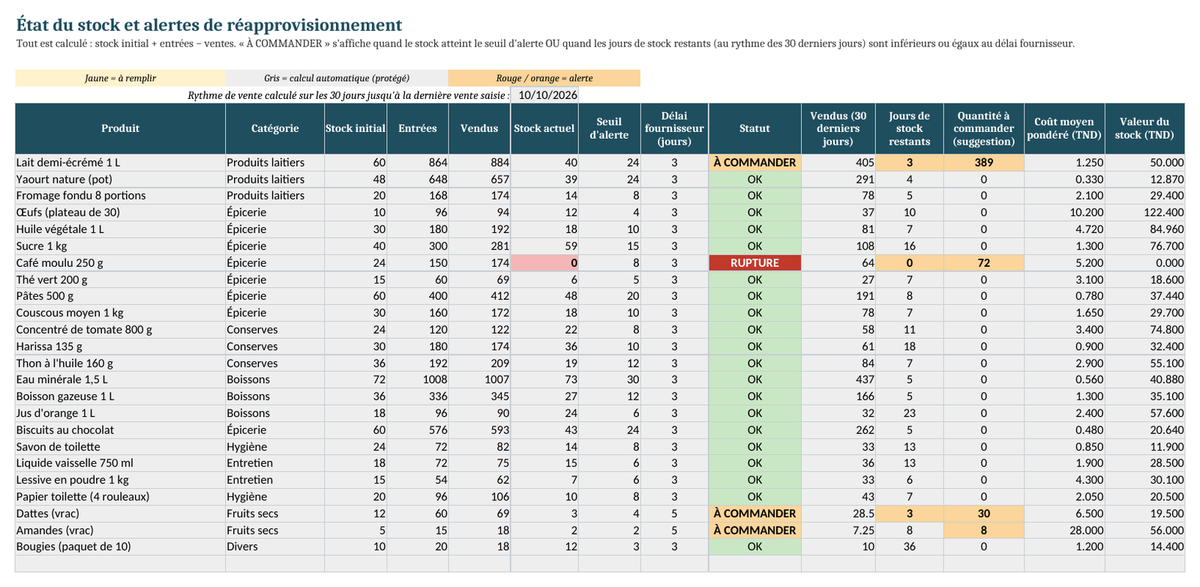Click the 'Pâtes 500 g' product cell
The height and width of the screenshot is (587, 1200).
(x=120, y=296)
